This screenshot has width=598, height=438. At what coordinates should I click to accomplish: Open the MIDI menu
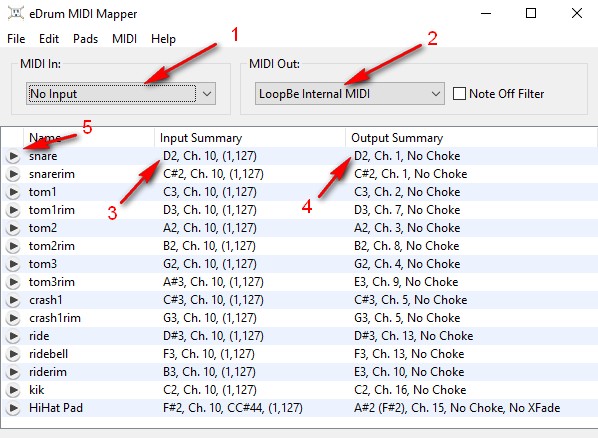point(124,39)
